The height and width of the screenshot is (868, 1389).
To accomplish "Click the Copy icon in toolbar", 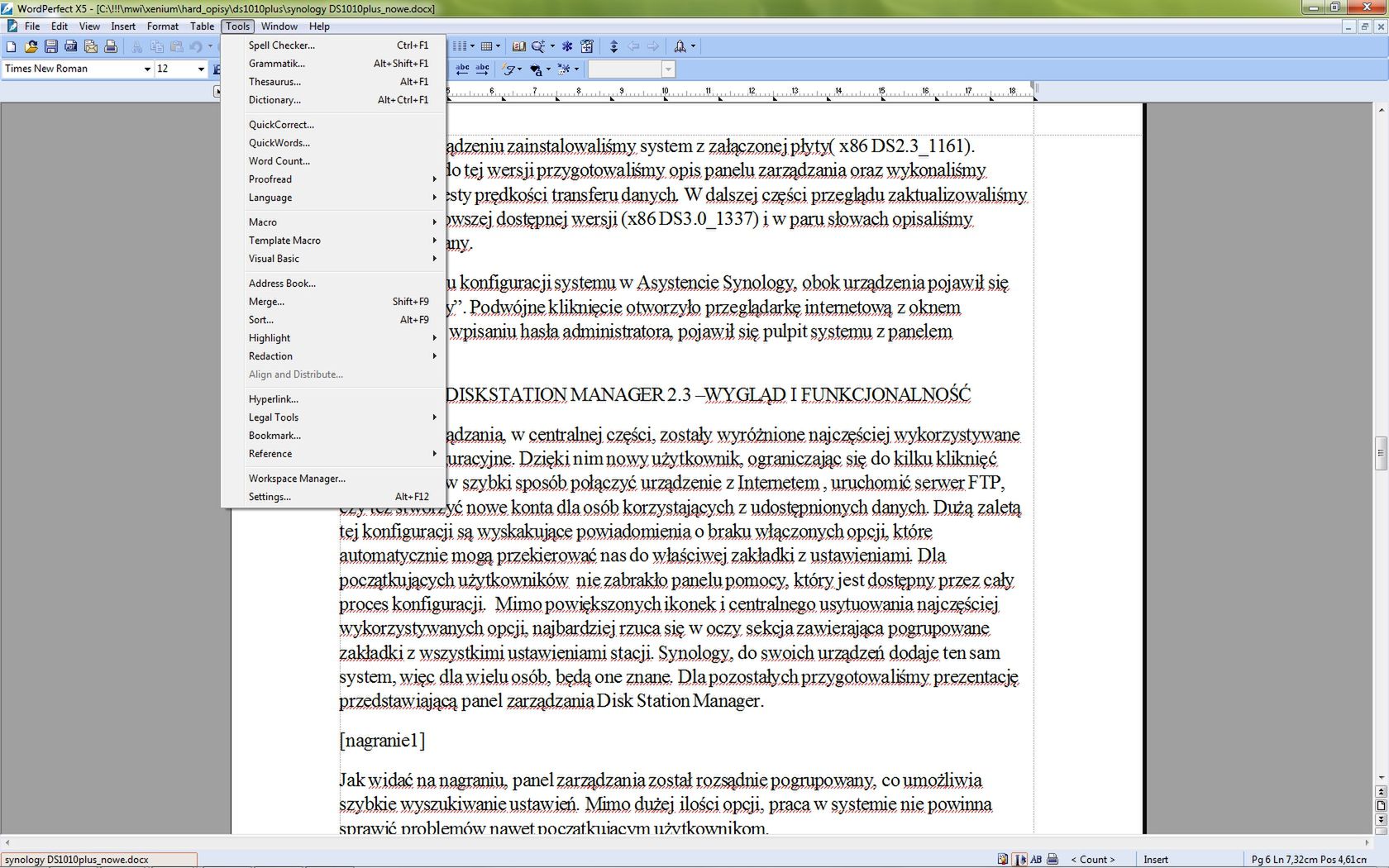I will coord(157,46).
